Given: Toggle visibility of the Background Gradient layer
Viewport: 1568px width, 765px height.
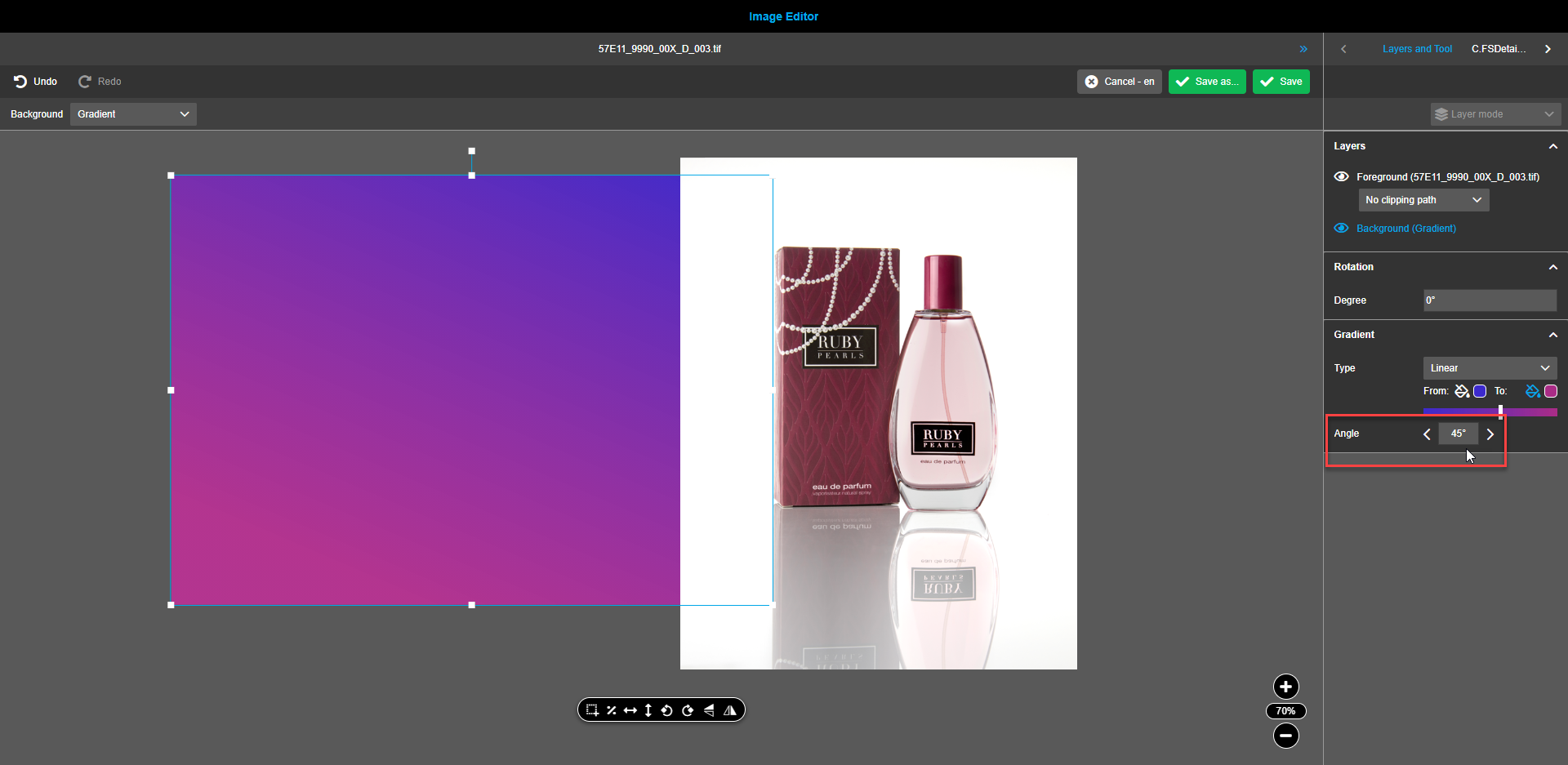Looking at the screenshot, I should point(1342,229).
